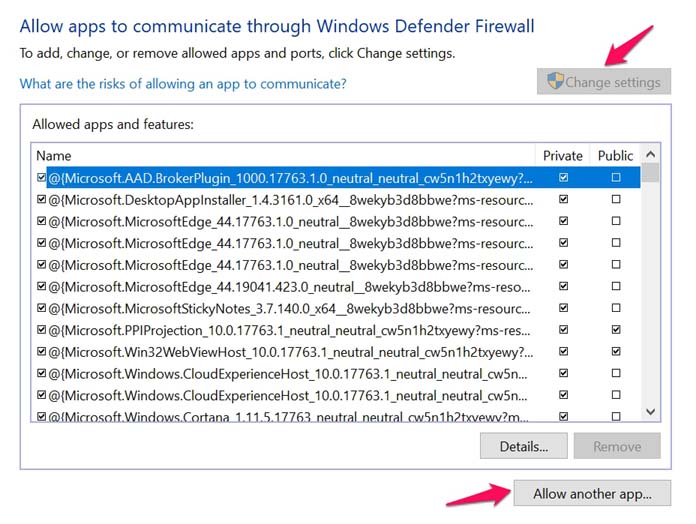Enable Public checkbox for DesktopAppInstaller
The height and width of the screenshot is (524, 696).
click(x=616, y=199)
